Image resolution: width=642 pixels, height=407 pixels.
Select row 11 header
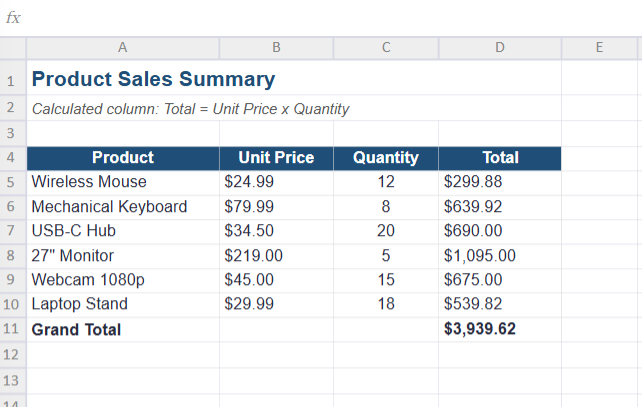(x=13, y=329)
